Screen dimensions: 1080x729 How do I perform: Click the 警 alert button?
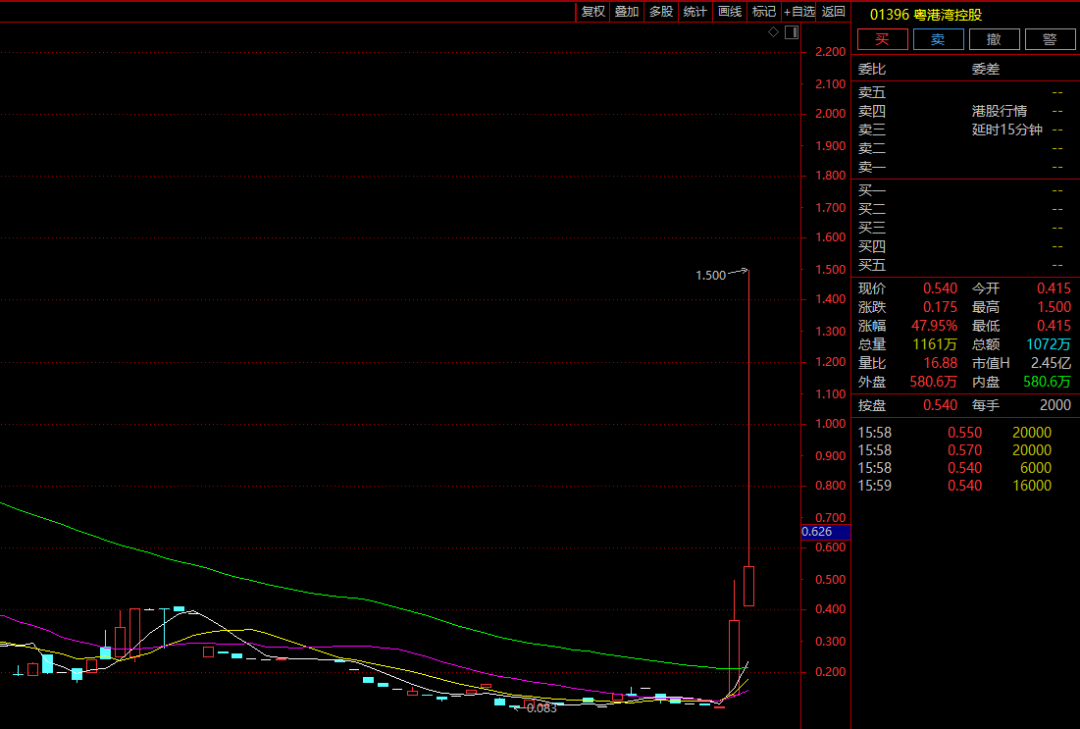coord(1050,39)
